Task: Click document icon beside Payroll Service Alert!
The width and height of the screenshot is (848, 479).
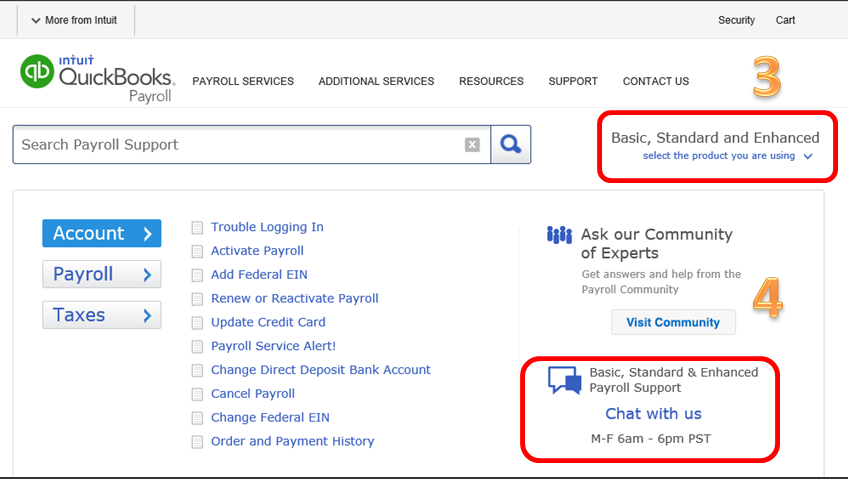Action: point(197,347)
